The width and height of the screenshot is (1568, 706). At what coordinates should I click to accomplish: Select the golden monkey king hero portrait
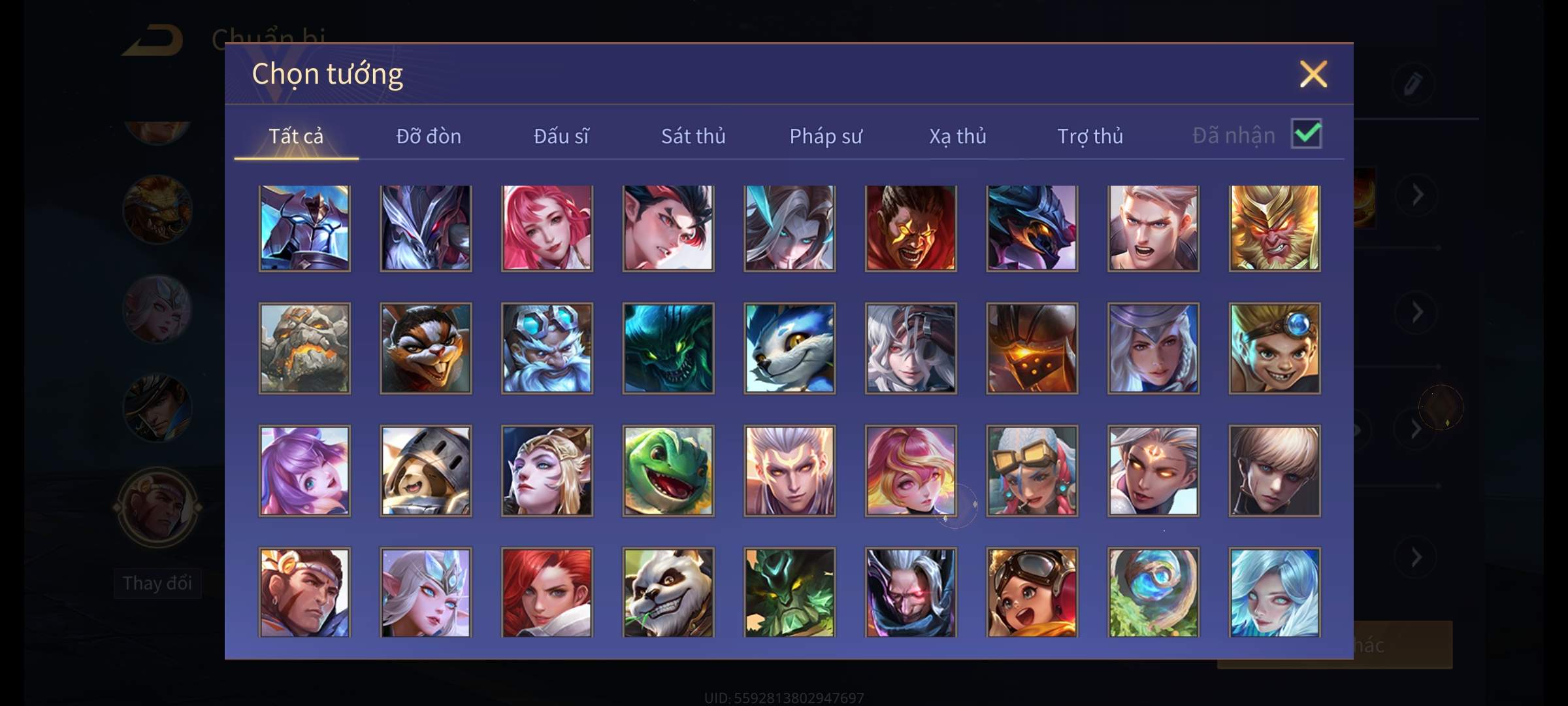coord(1274,227)
